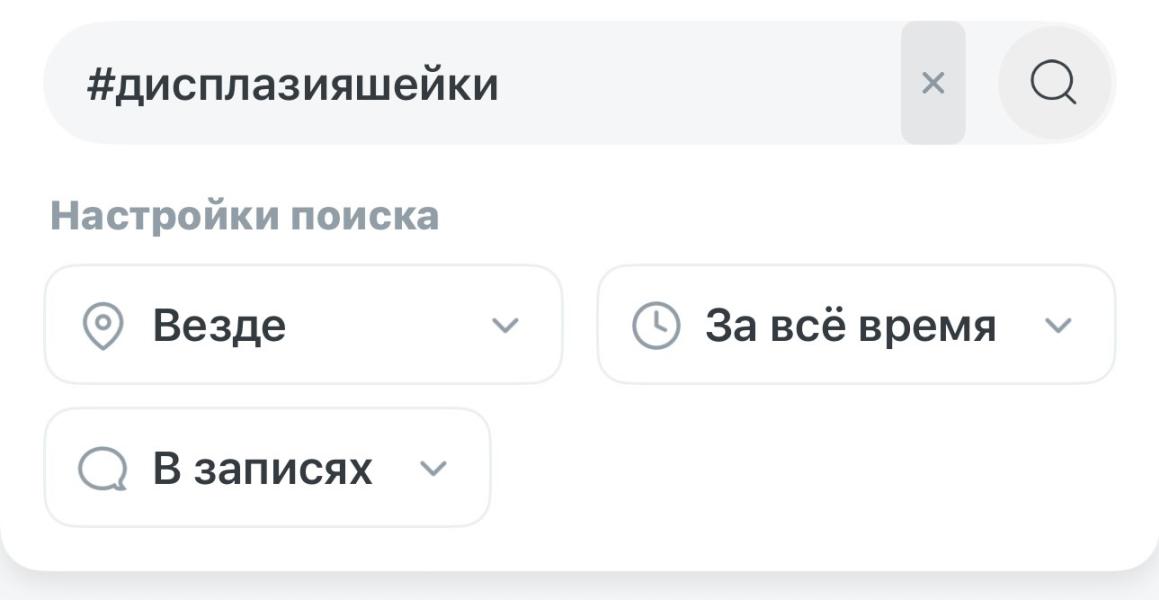Clear the search text with X
This screenshot has width=1159, height=600.
click(x=932, y=83)
